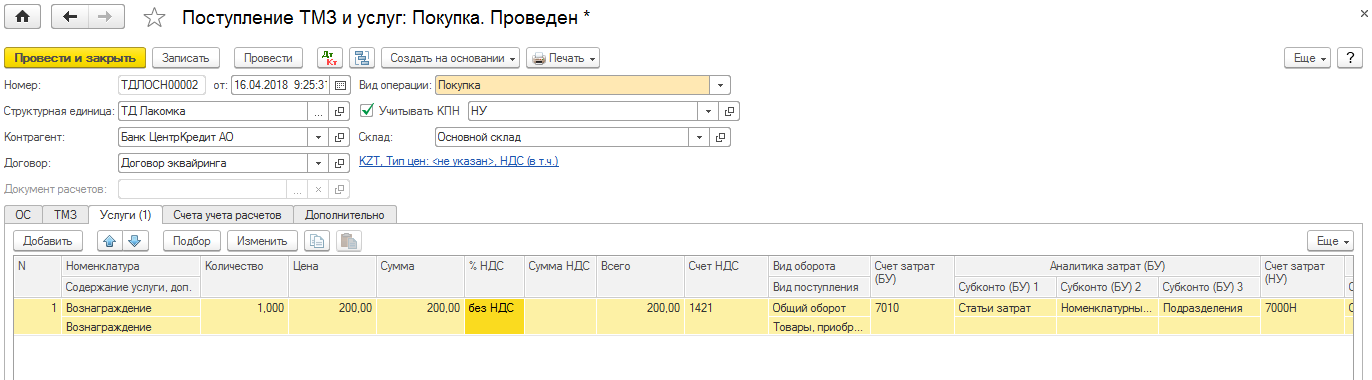
Task: Expand Вид операции dropdown
Action: 721,85
